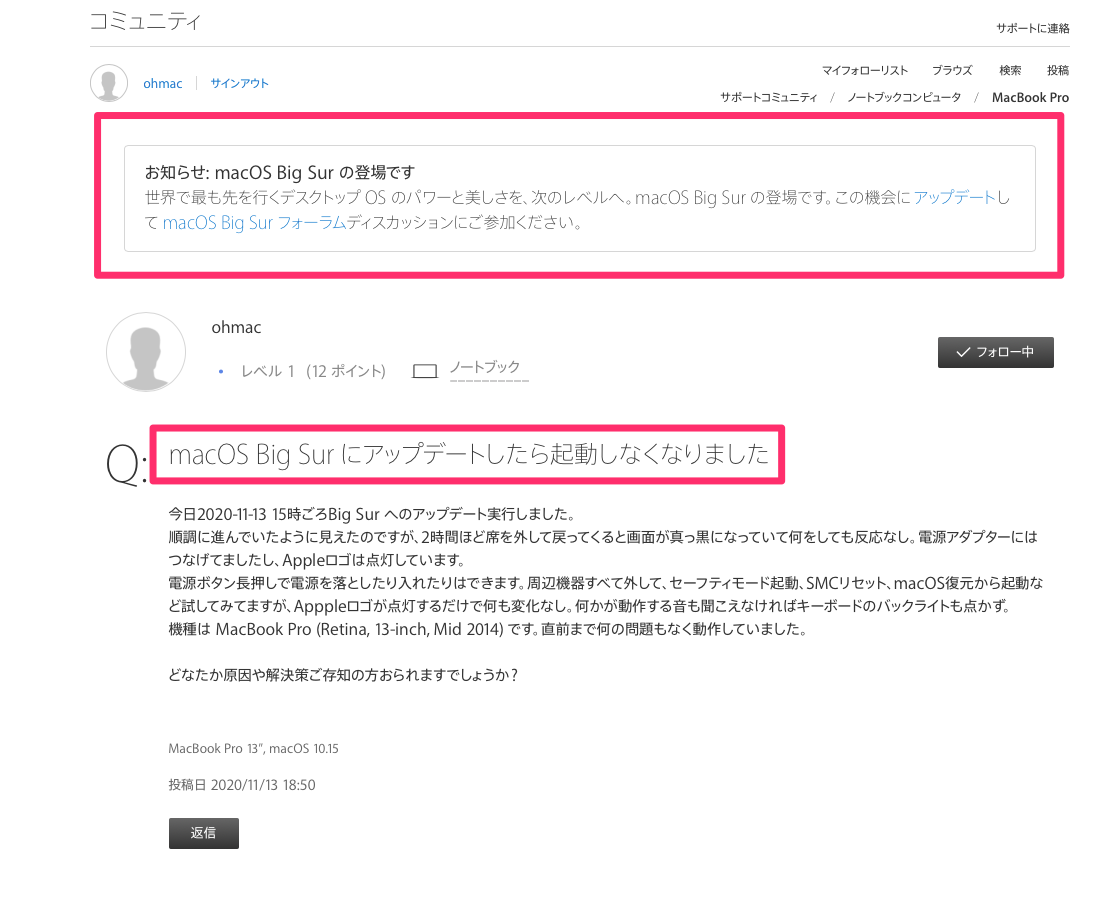Click the small user avatar beside ohmac
The width and height of the screenshot is (1108, 921).
point(109,83)
